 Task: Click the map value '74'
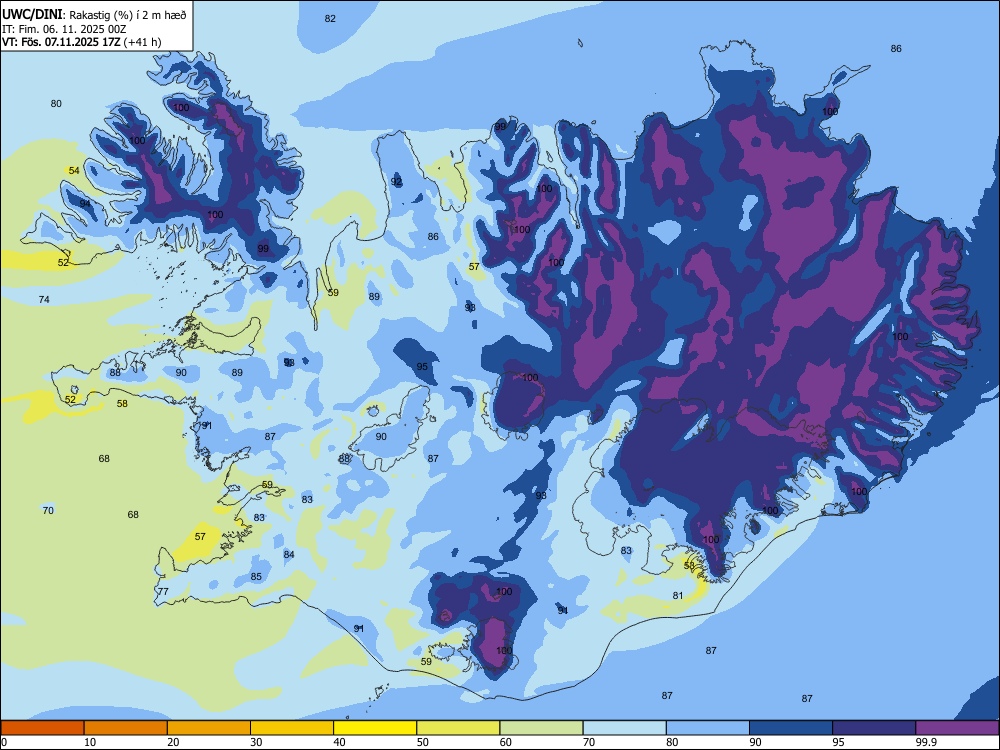click(44, 299)
